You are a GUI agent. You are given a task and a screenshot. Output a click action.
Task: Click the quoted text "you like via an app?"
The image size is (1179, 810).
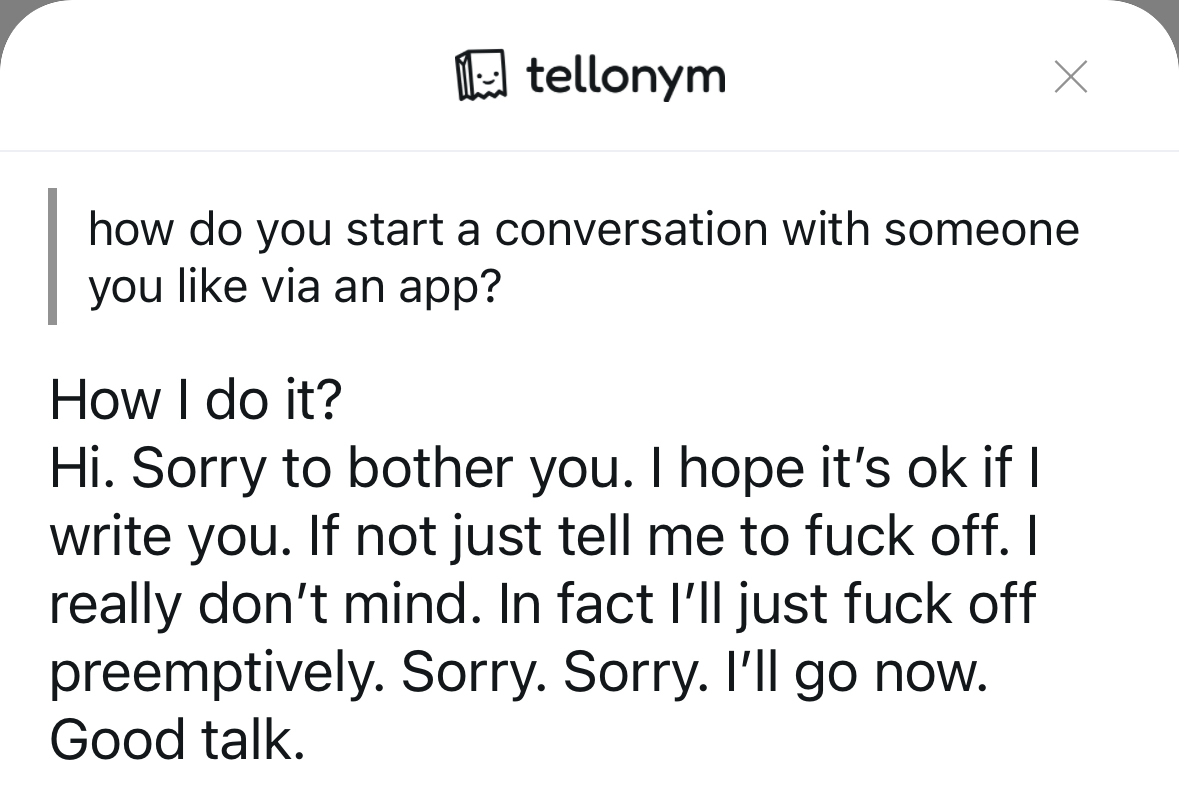(294, 288)
